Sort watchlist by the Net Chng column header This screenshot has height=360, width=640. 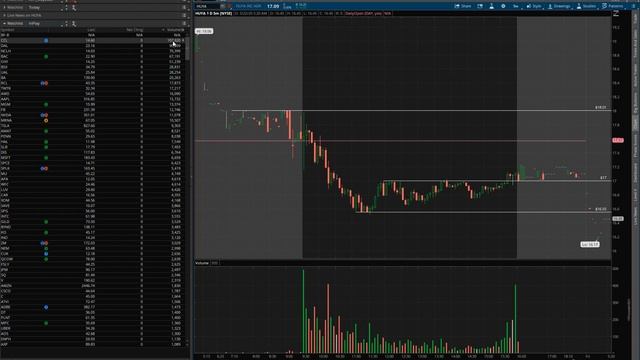coord(134,30)
